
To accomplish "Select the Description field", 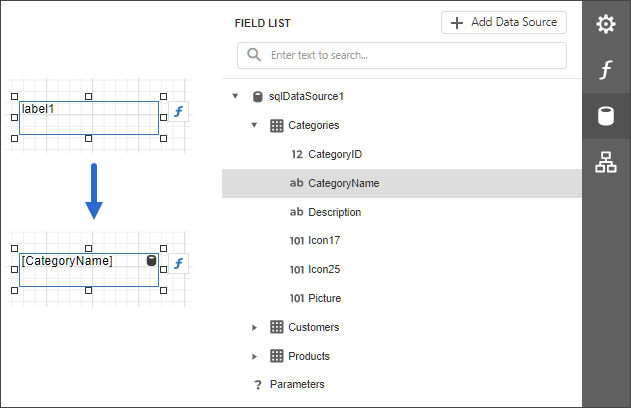I will tap(334, 213).
